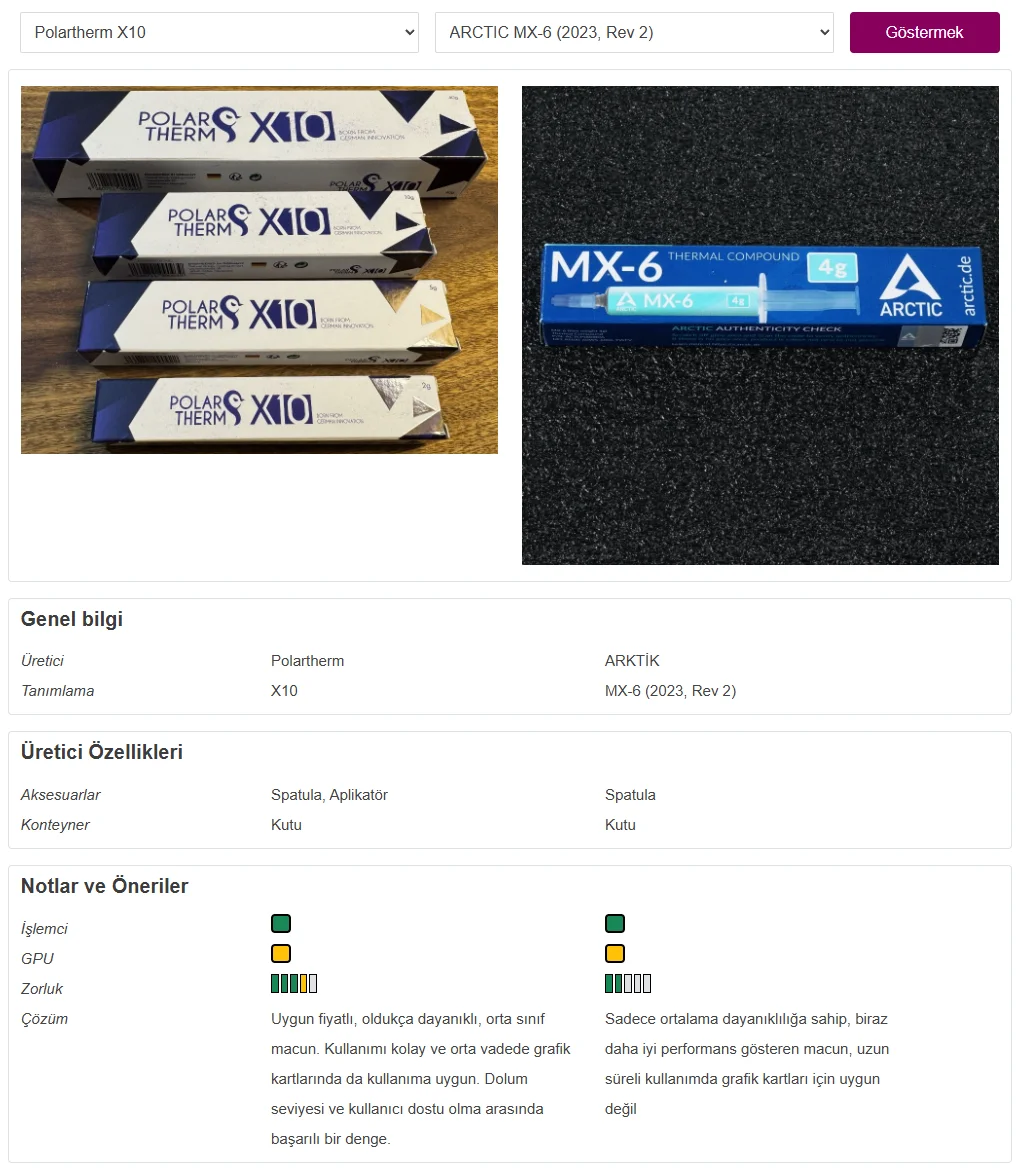Click the Spatula, Aplikatör accessories text

pyautogui.click(x=329, y=795)
